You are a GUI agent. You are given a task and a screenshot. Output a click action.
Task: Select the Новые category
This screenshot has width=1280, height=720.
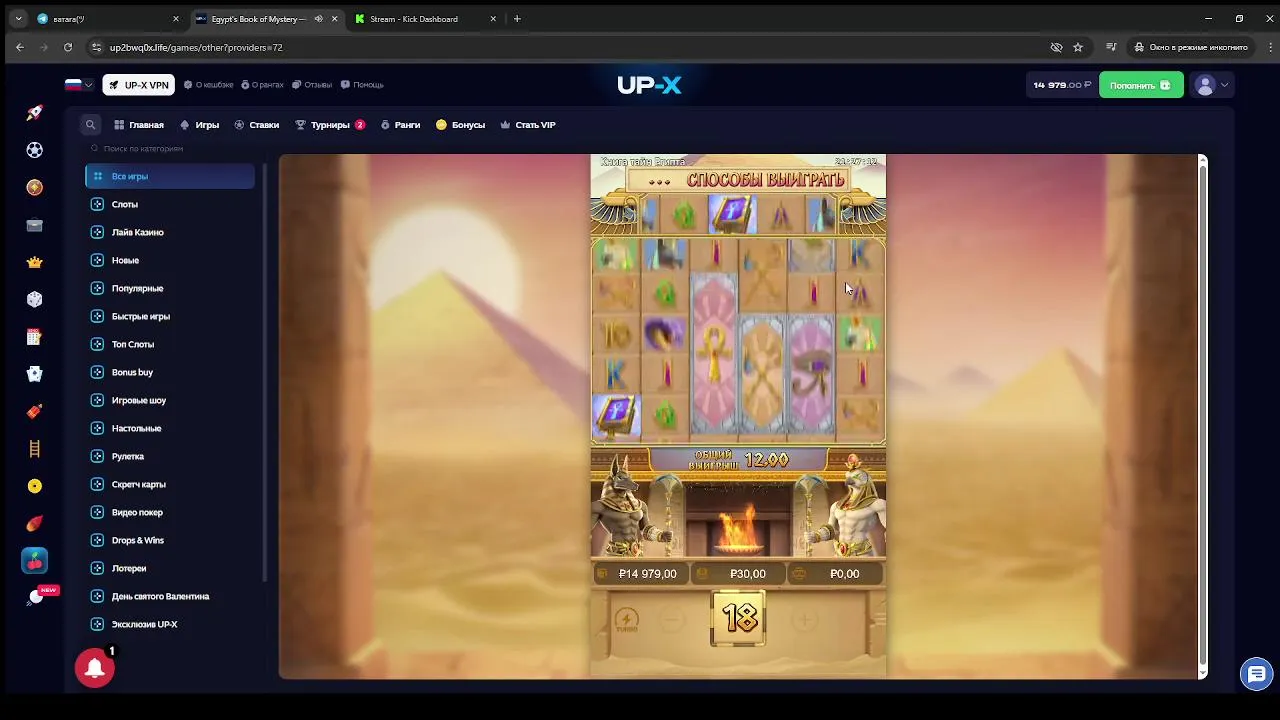click(170, 260)
